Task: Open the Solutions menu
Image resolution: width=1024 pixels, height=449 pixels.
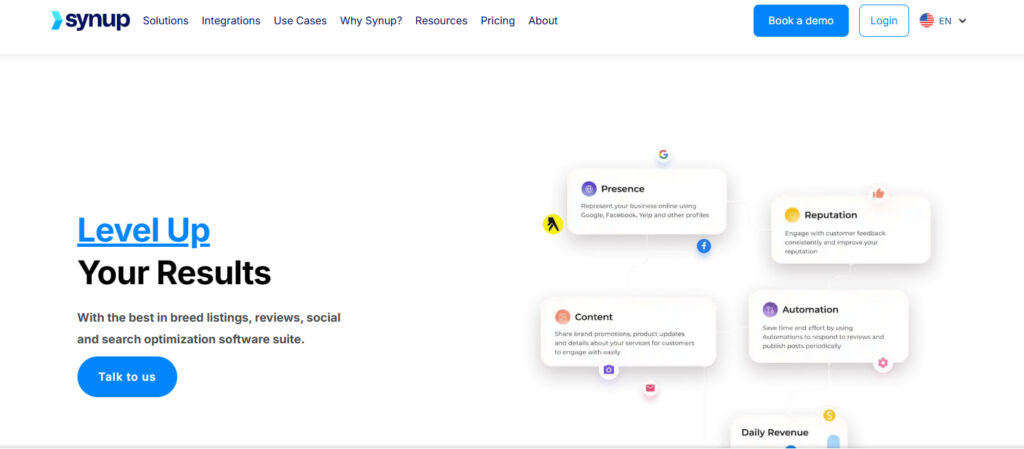Action: tap(165, 20)
